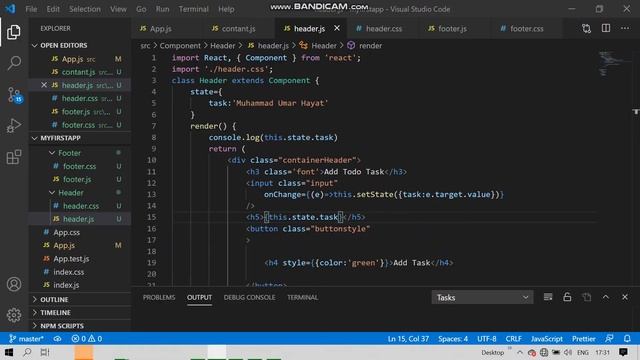640x360 pixels.
Task: Open editor More Actions ellipsis
Action: point(625,28)
